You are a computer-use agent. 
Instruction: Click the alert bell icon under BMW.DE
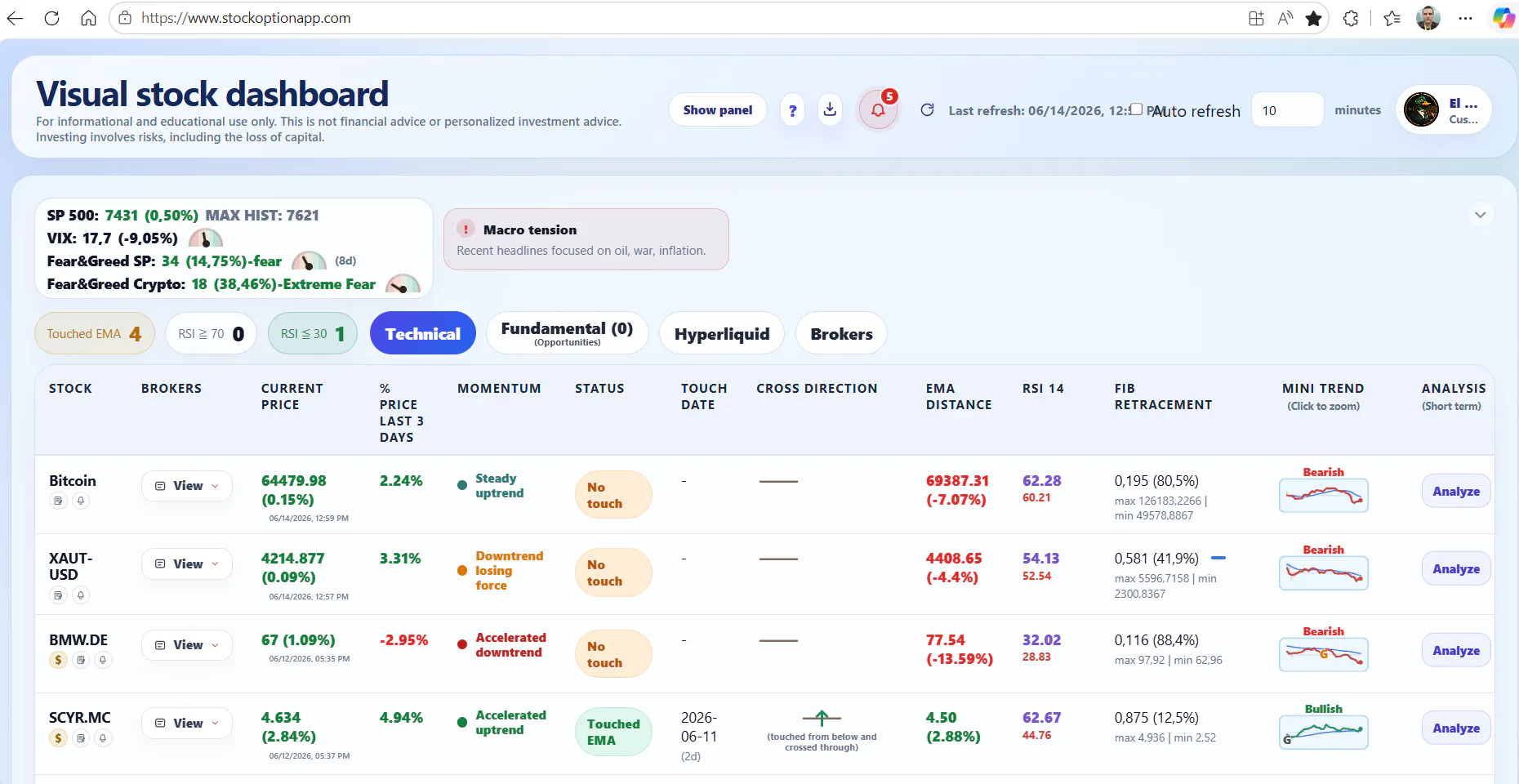coord(103,660)
